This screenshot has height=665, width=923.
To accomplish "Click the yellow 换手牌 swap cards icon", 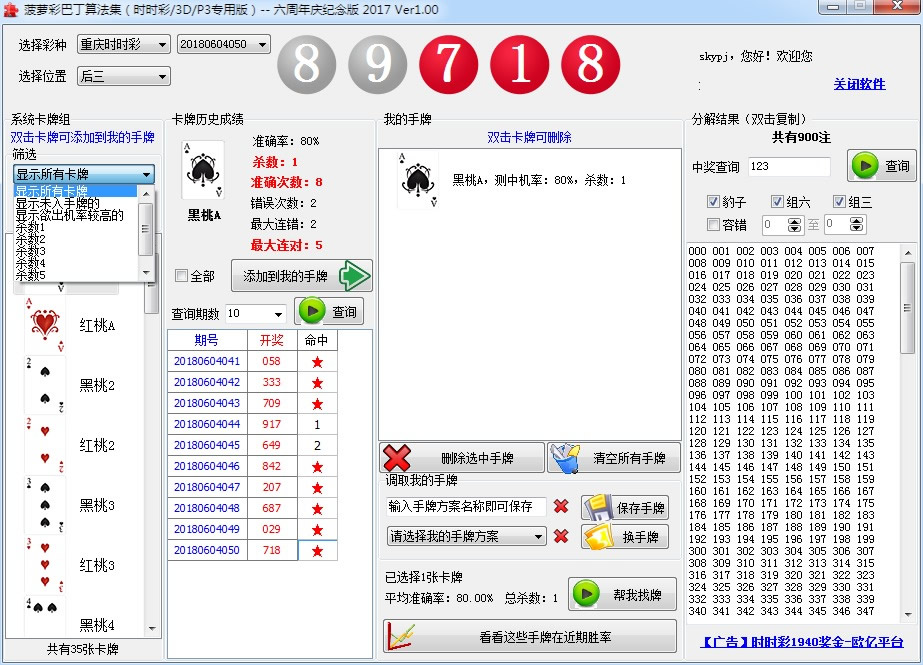I will tap(597, 537).
